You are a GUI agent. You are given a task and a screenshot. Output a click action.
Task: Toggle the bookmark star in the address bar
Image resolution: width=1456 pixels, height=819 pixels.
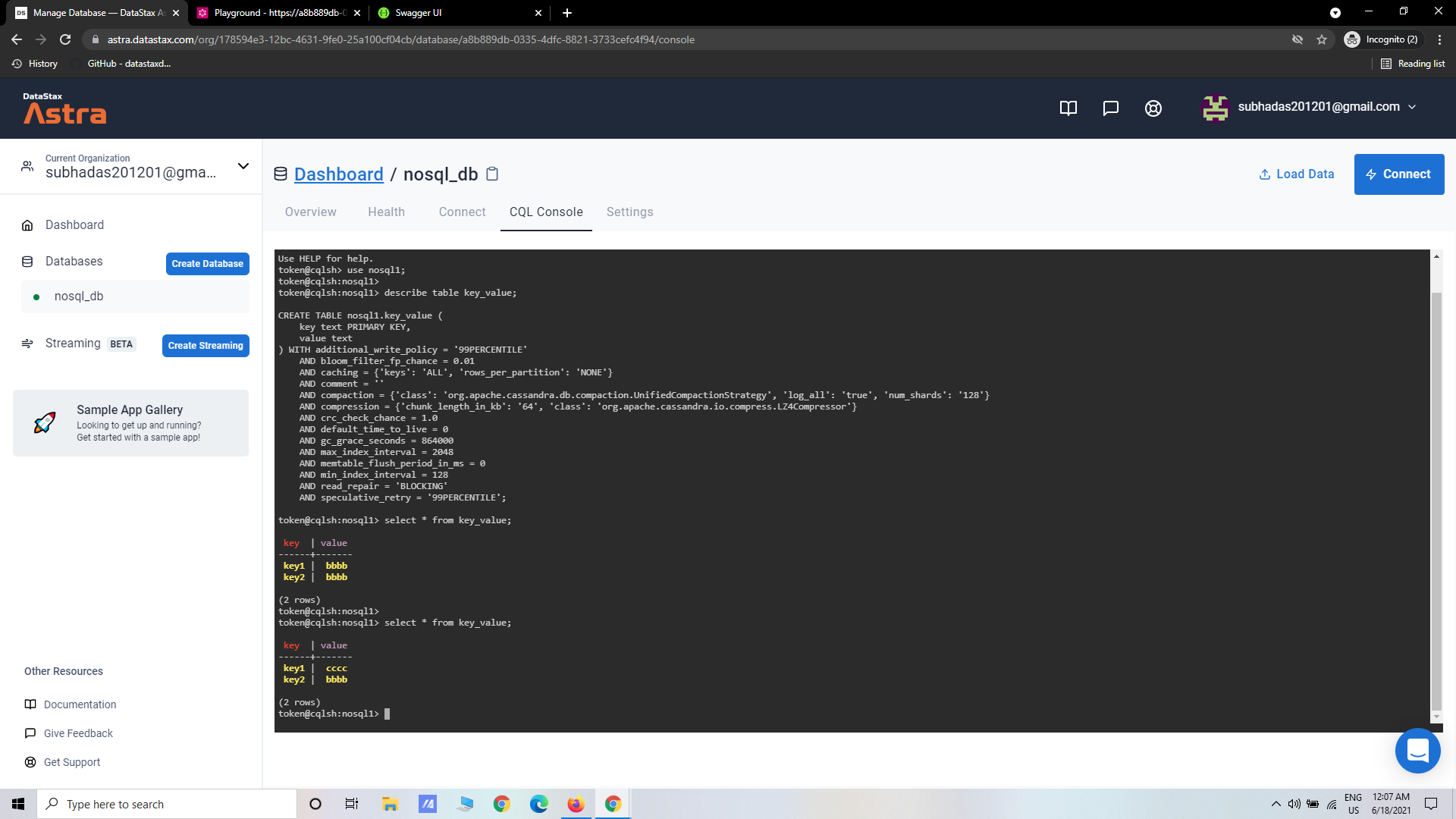(x=1323, y=39)
